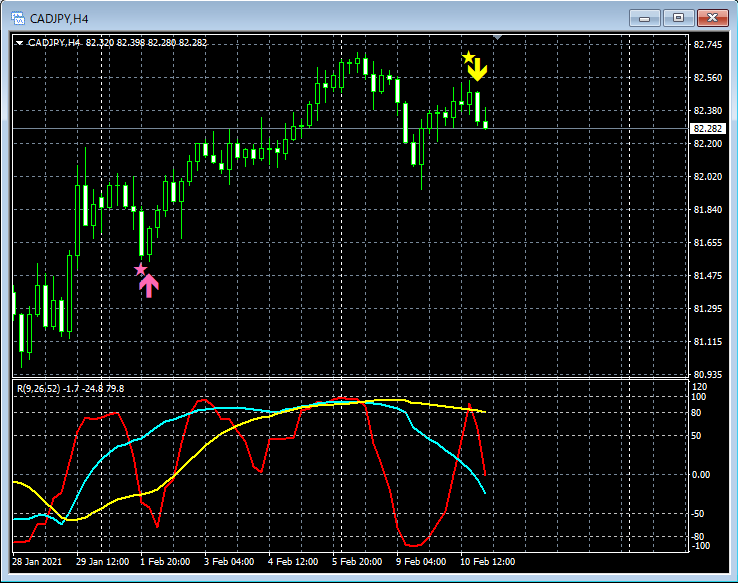This screenshot has width=738, height=583.
Task: Click the 29 Jan 12:00 time label
Action: [102, 562]
